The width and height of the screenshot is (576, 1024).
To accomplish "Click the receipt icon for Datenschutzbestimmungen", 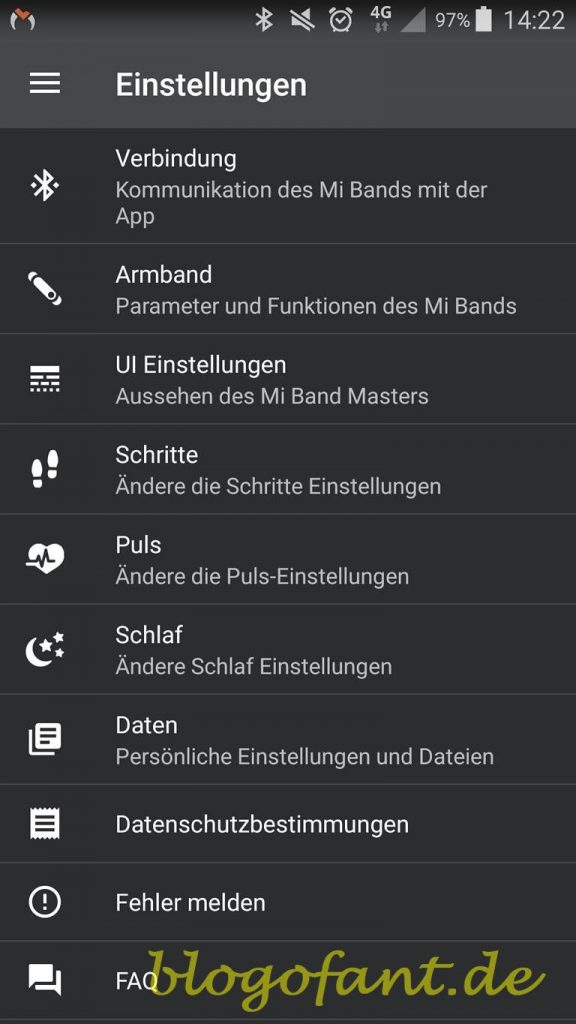I will pos(44,824).
